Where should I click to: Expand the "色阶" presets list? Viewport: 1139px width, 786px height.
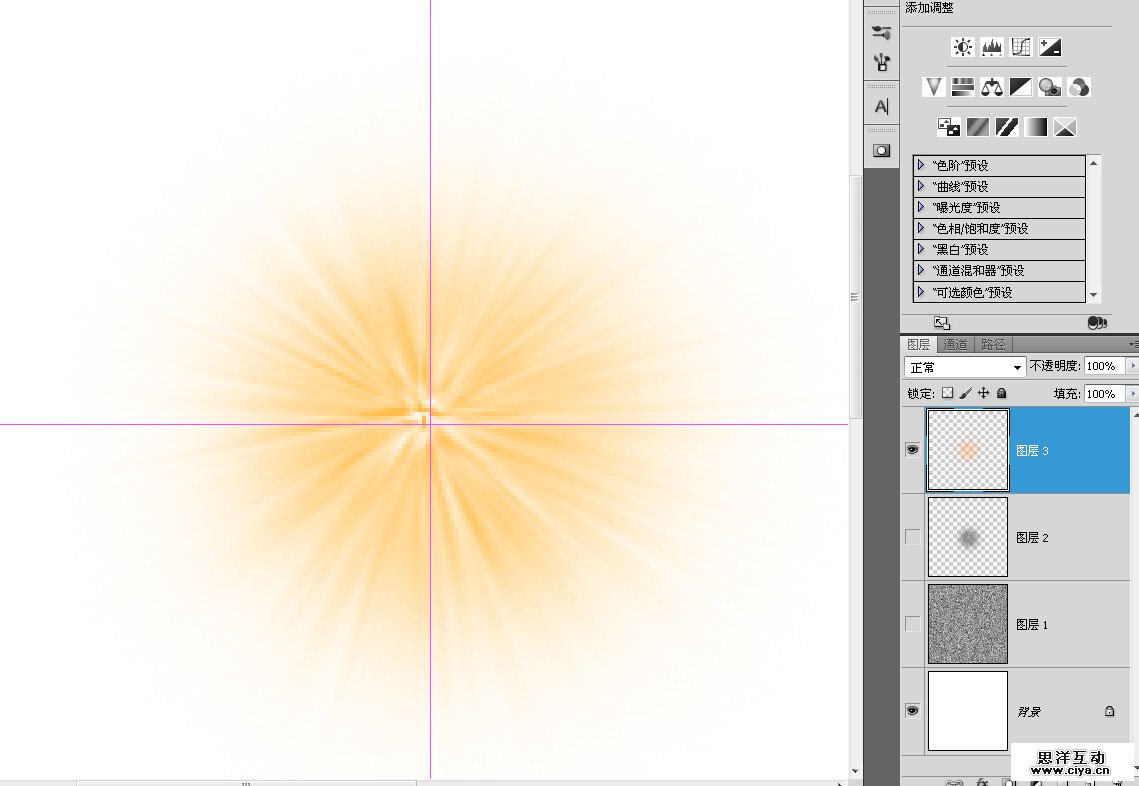[x=921, y=165]
